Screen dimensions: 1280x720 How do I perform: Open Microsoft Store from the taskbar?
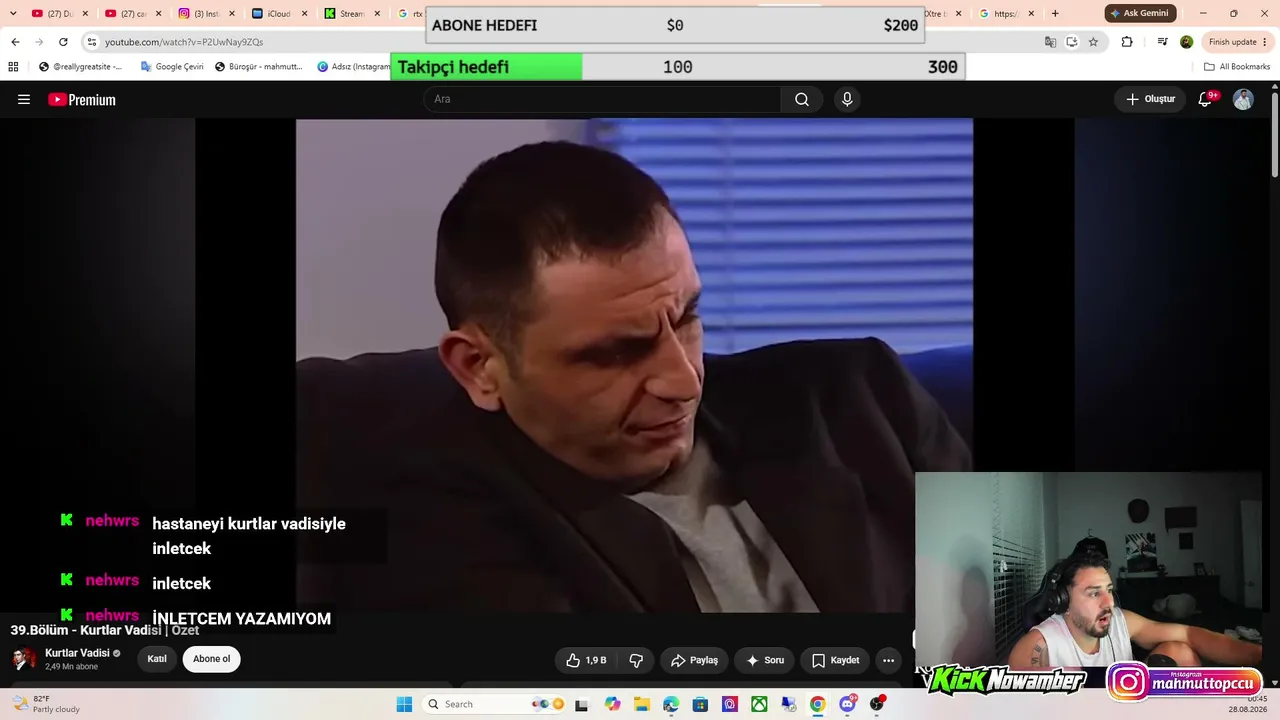[700, 704]
